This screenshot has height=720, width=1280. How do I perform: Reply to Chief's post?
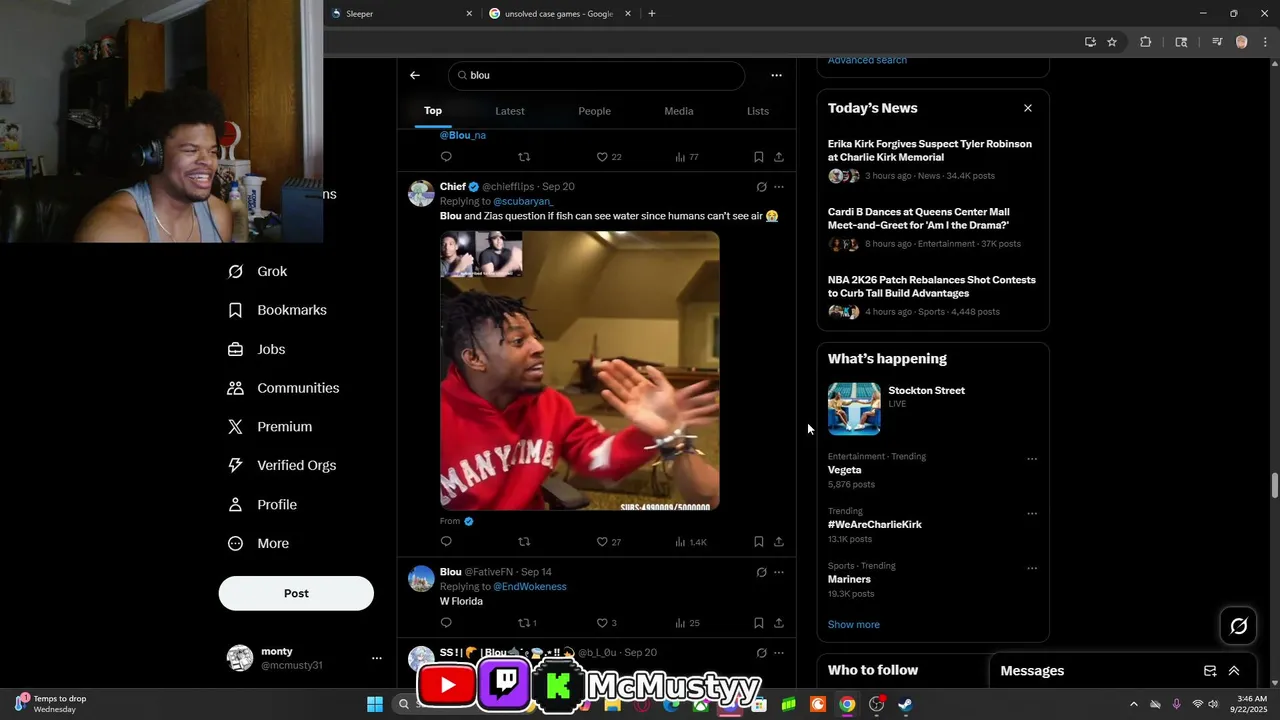pos(446,542)
